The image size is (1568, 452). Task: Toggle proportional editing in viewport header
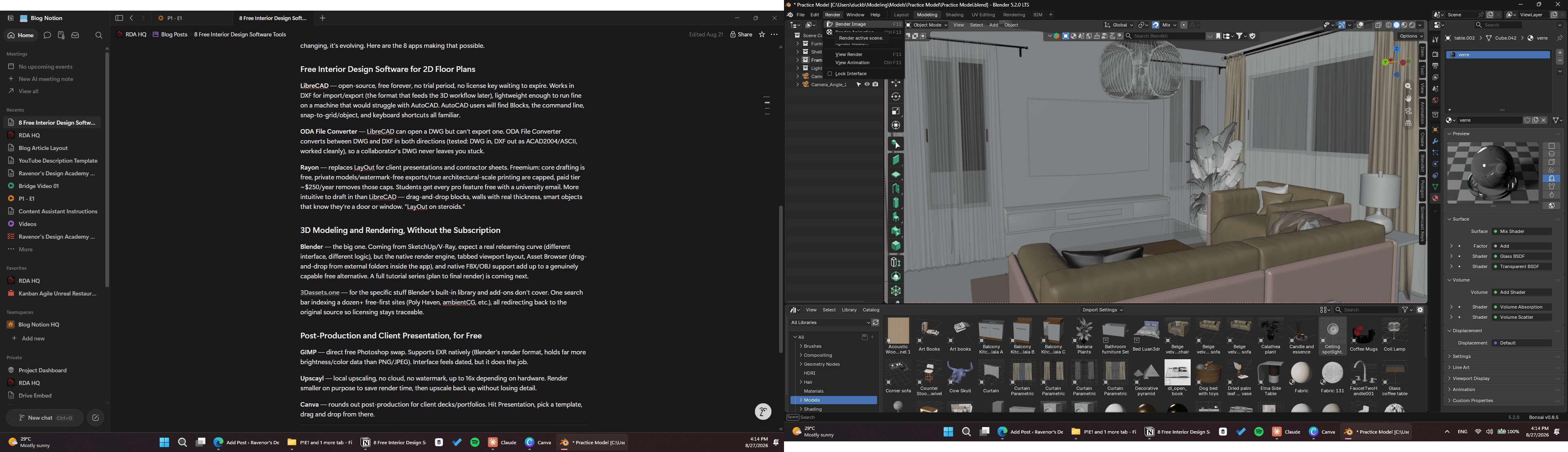[x=1184, y=26]
